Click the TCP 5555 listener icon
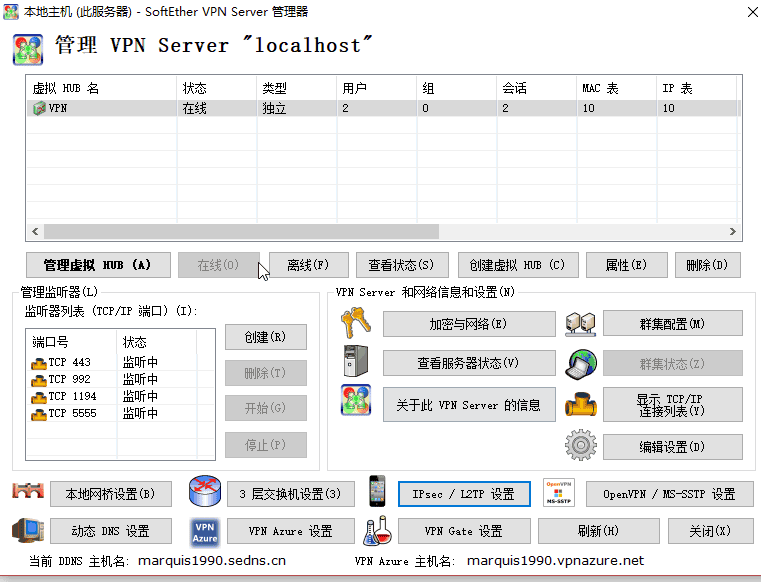Image resolution: width=761 pixels, height=582 pixels. [x=39, y=415]
